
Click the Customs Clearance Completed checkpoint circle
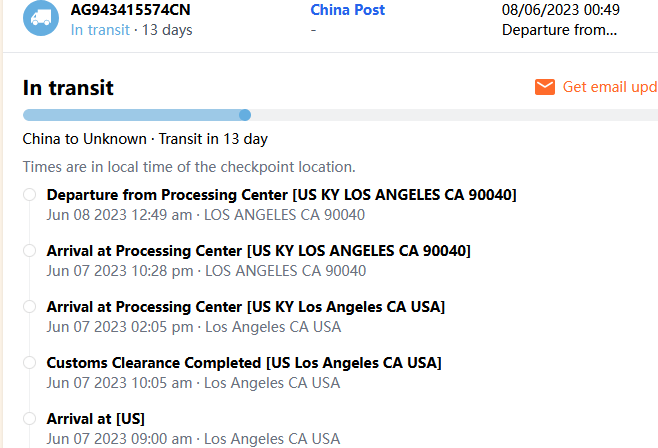coord(30,362)
